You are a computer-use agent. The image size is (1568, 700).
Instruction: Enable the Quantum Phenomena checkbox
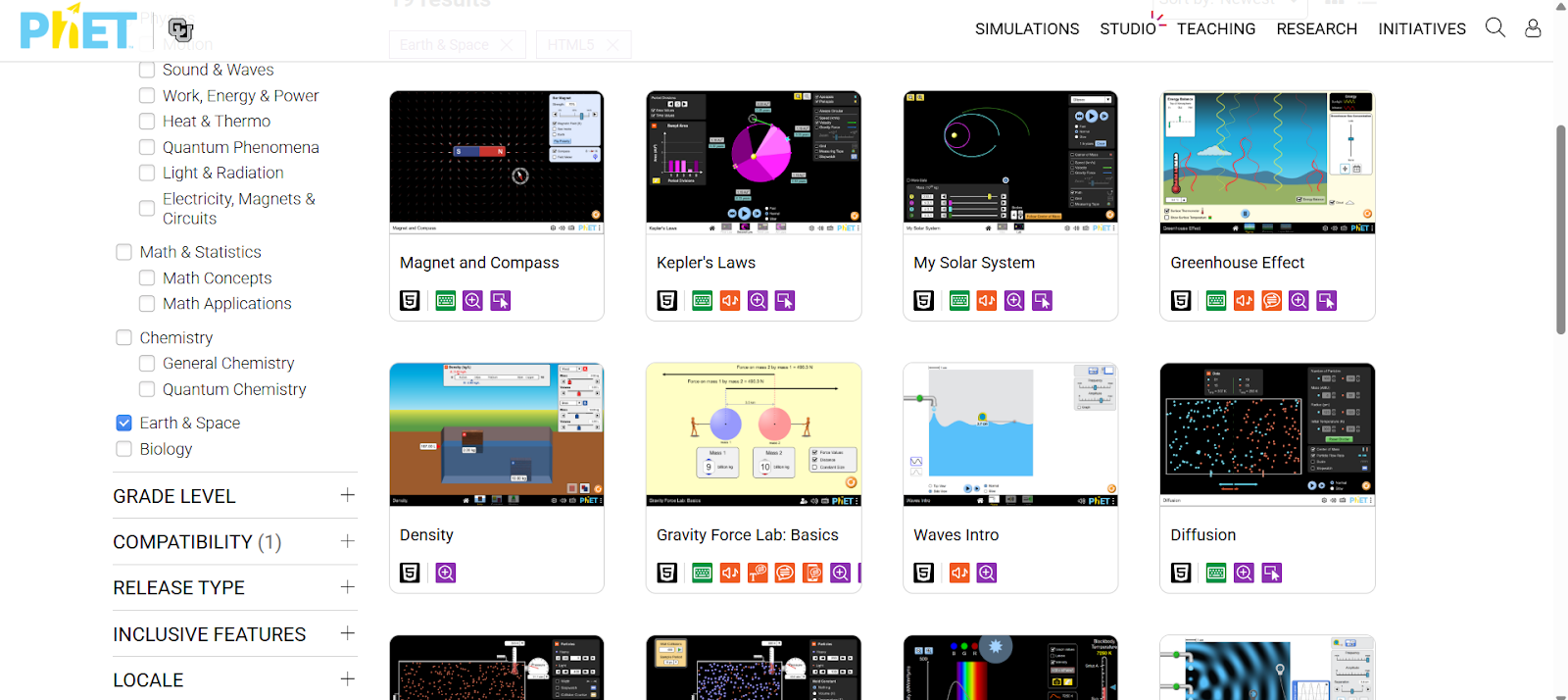[147, 147]
